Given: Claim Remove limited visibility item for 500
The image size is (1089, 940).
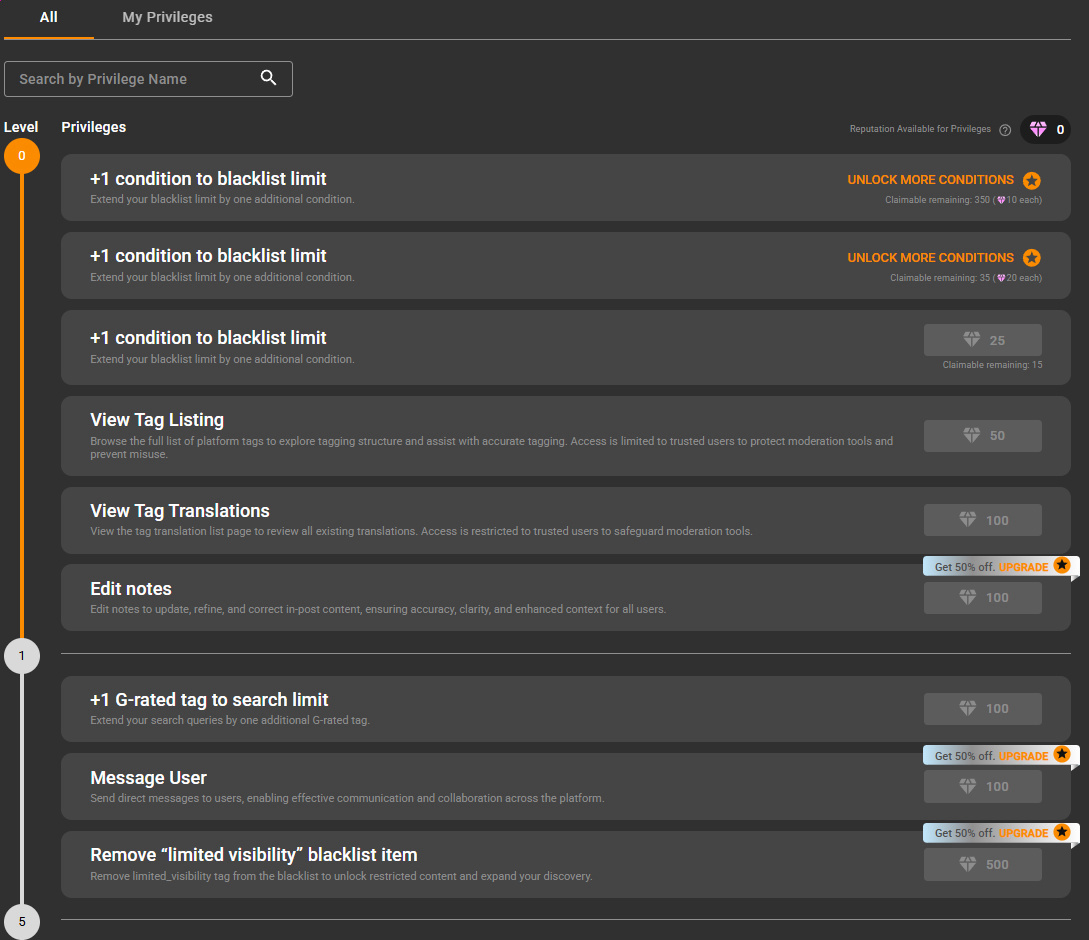Looking at the screenshot, I should [983, 864].
